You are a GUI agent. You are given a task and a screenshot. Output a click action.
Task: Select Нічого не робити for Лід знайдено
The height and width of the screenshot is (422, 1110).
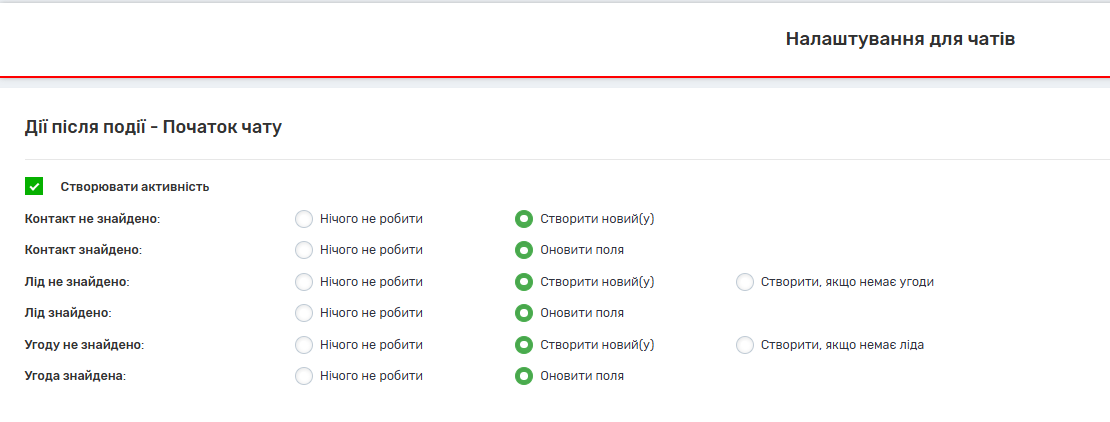[304, 313]
